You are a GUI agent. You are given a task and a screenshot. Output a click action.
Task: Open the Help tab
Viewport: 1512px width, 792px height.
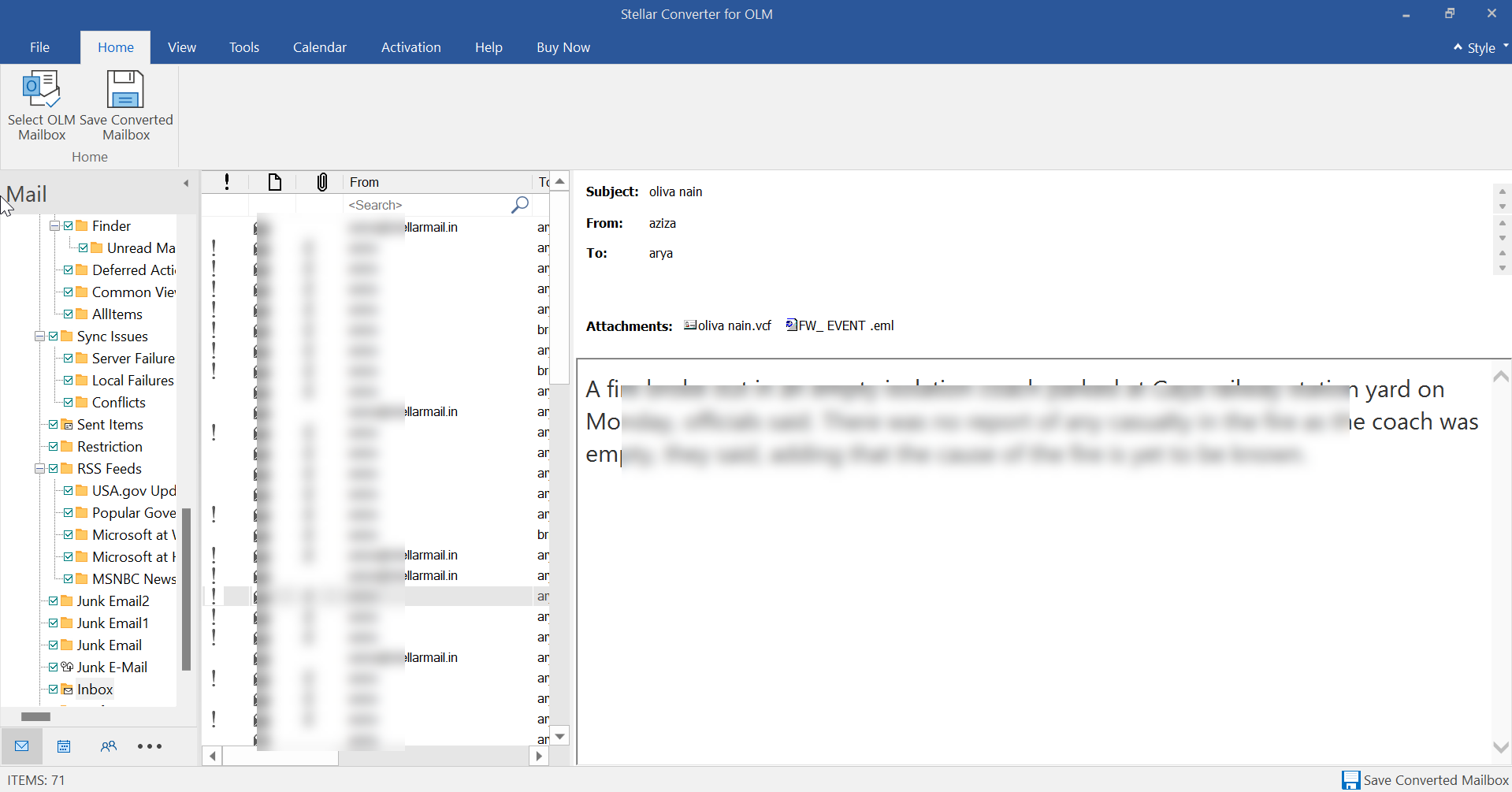489,47
